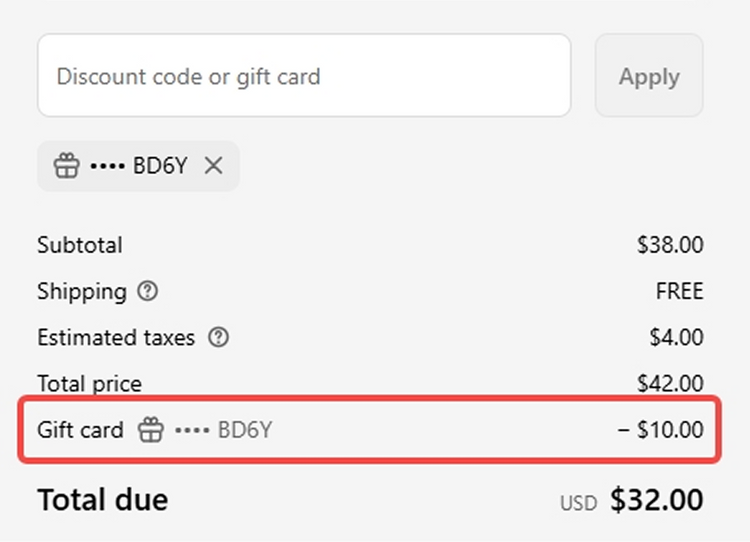Select the BD6Y code text in the chip

[159, 166]
